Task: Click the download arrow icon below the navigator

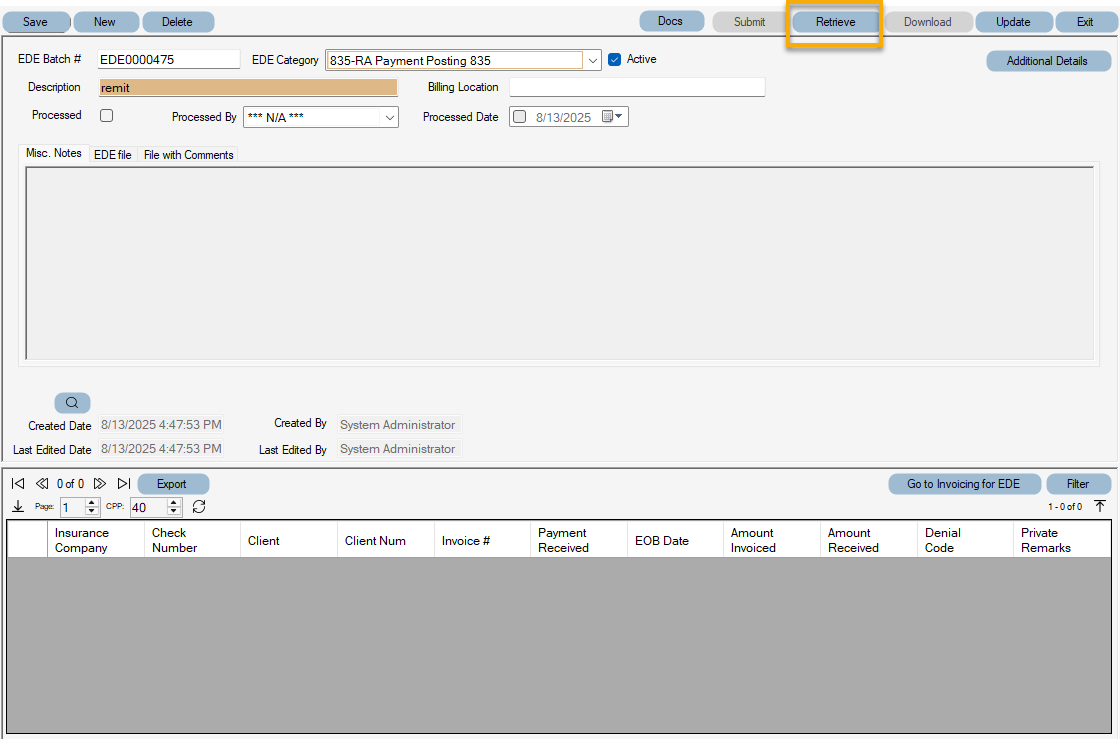Action: pos(17,506)
